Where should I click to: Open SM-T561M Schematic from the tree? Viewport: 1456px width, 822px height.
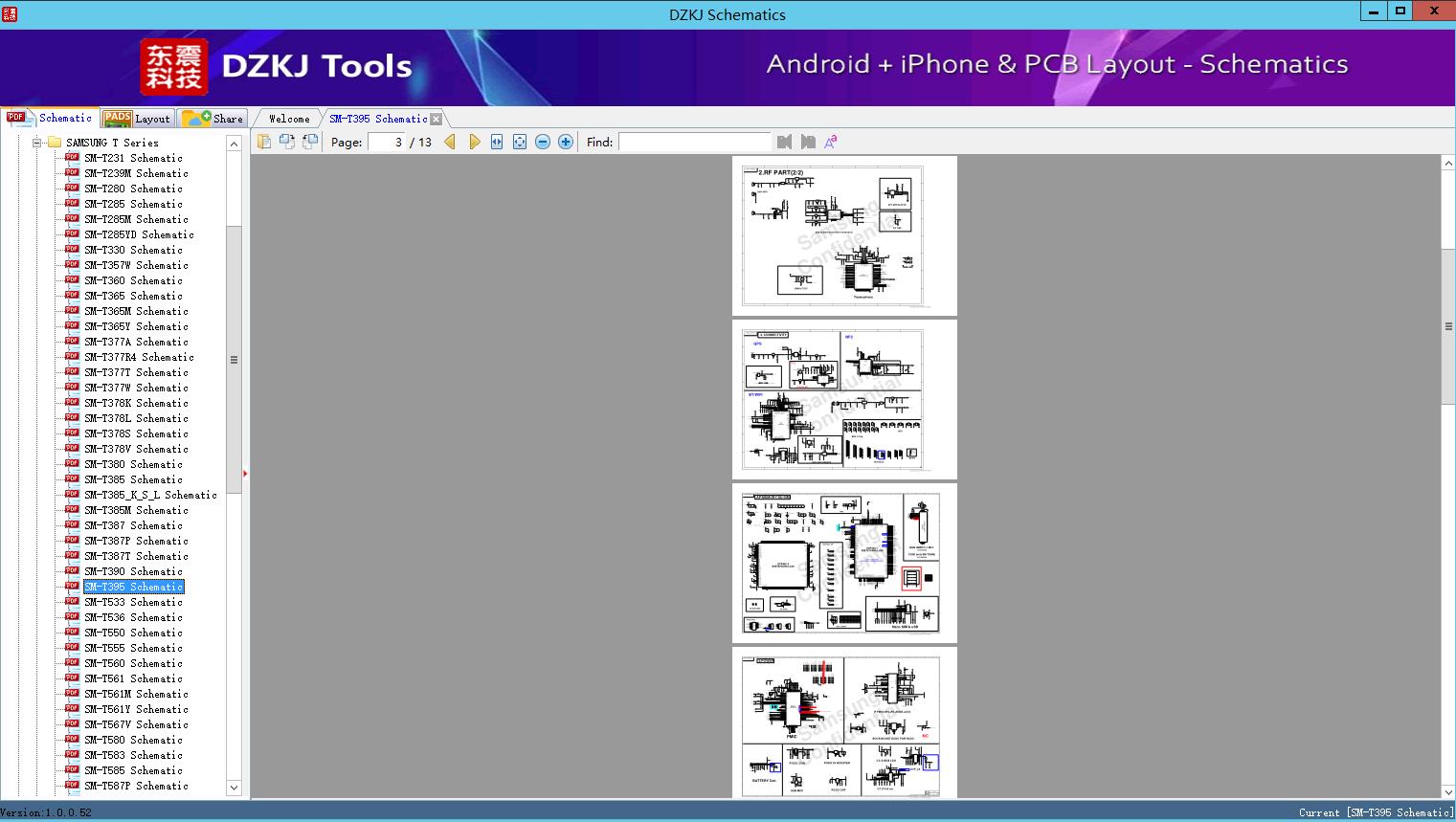(x=136, y=694)
